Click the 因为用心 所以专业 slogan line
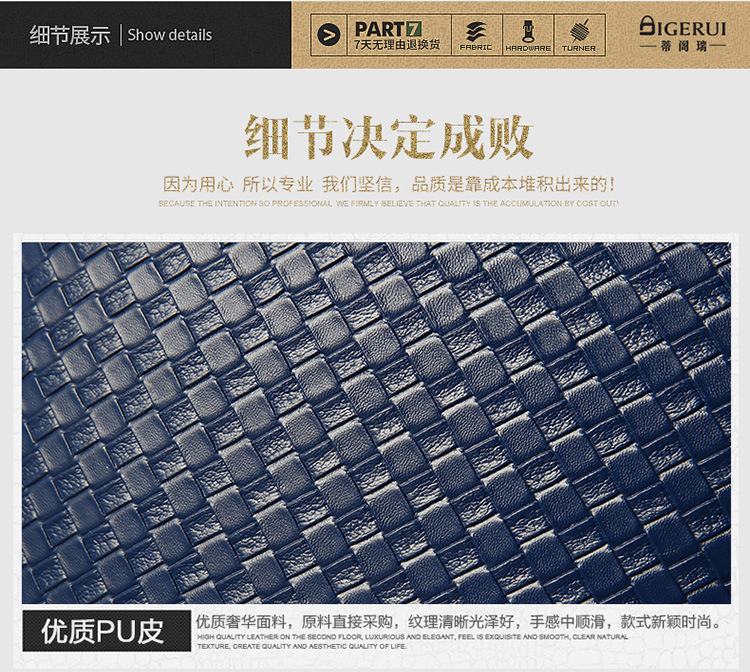This screenshot has height=672, width=750. (388, 184)
